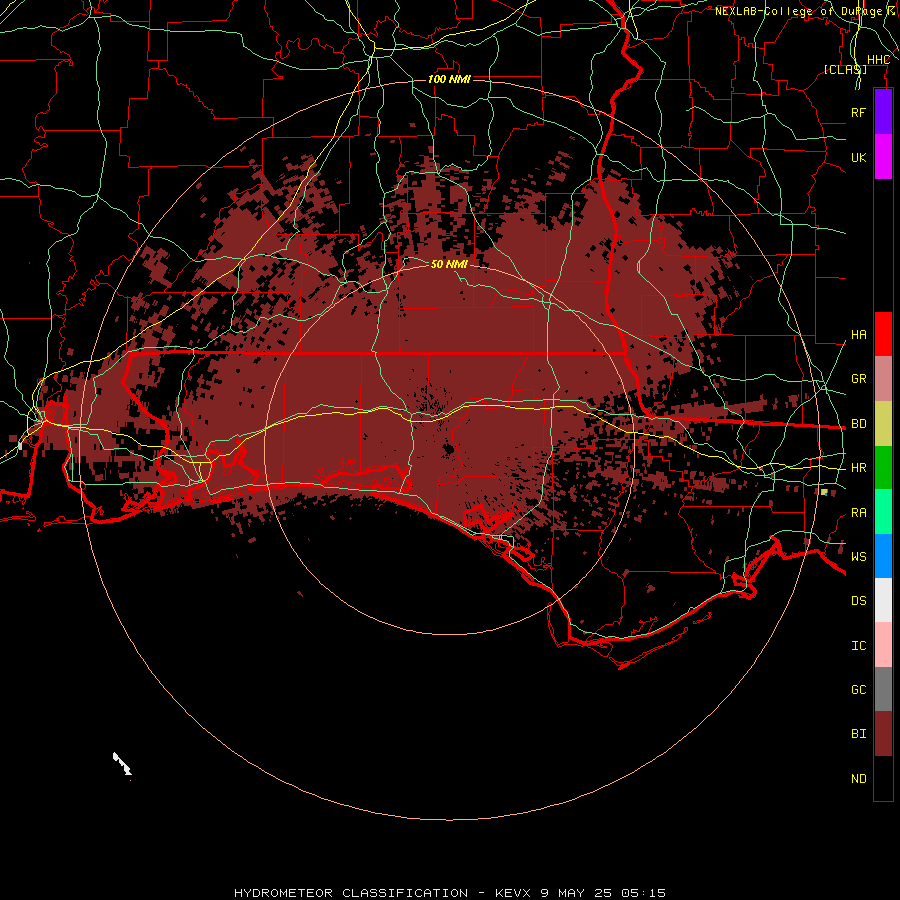Viewport: 900px width, 900px height.
Task: Click the BD legend label
Action: click(x=859, y=424)
